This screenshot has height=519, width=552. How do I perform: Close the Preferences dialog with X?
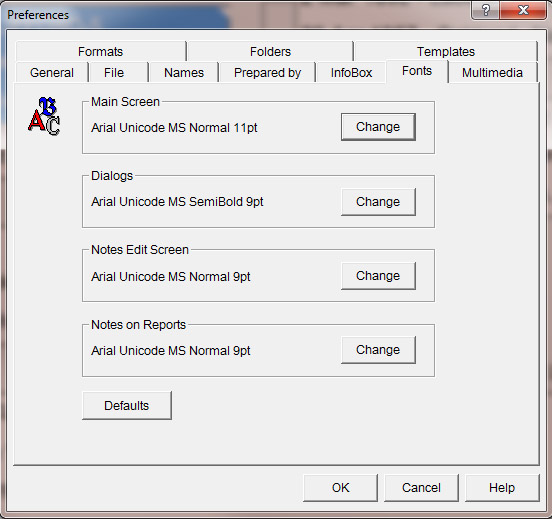[x=523, y=10]
